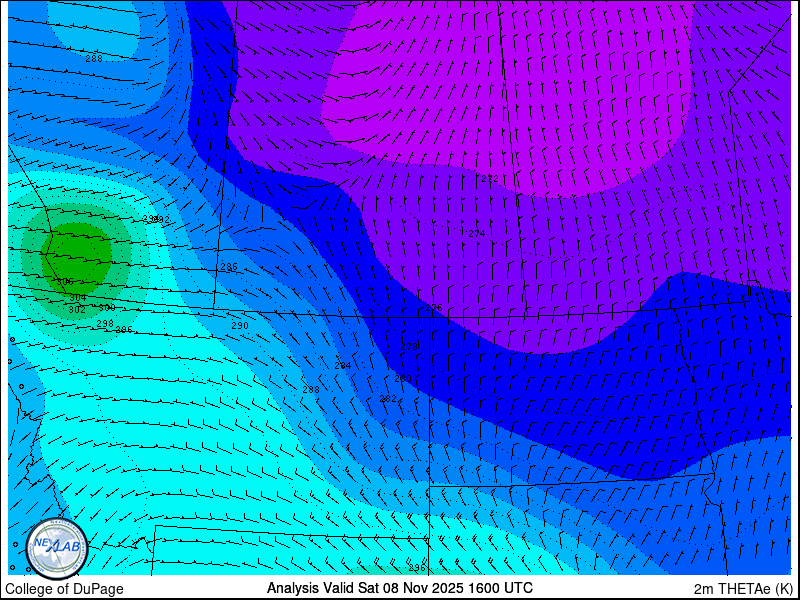Screen dimensions: 800x600
Task: Select the 284 contour label
Action: [x=343, y=365]
